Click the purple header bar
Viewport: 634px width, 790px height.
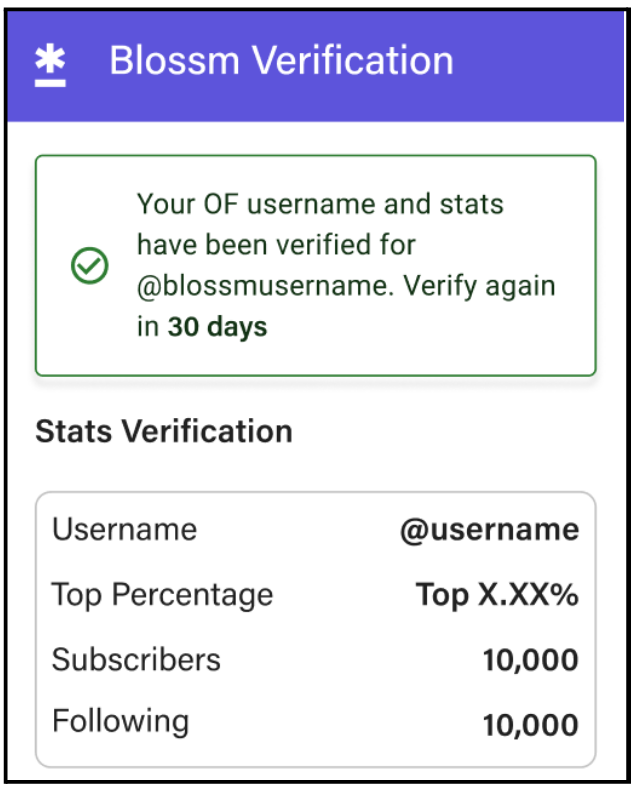[316, 67]
